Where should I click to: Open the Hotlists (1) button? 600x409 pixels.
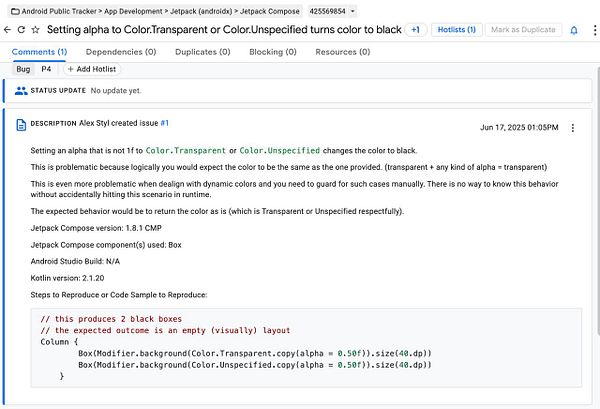[457, 29]
